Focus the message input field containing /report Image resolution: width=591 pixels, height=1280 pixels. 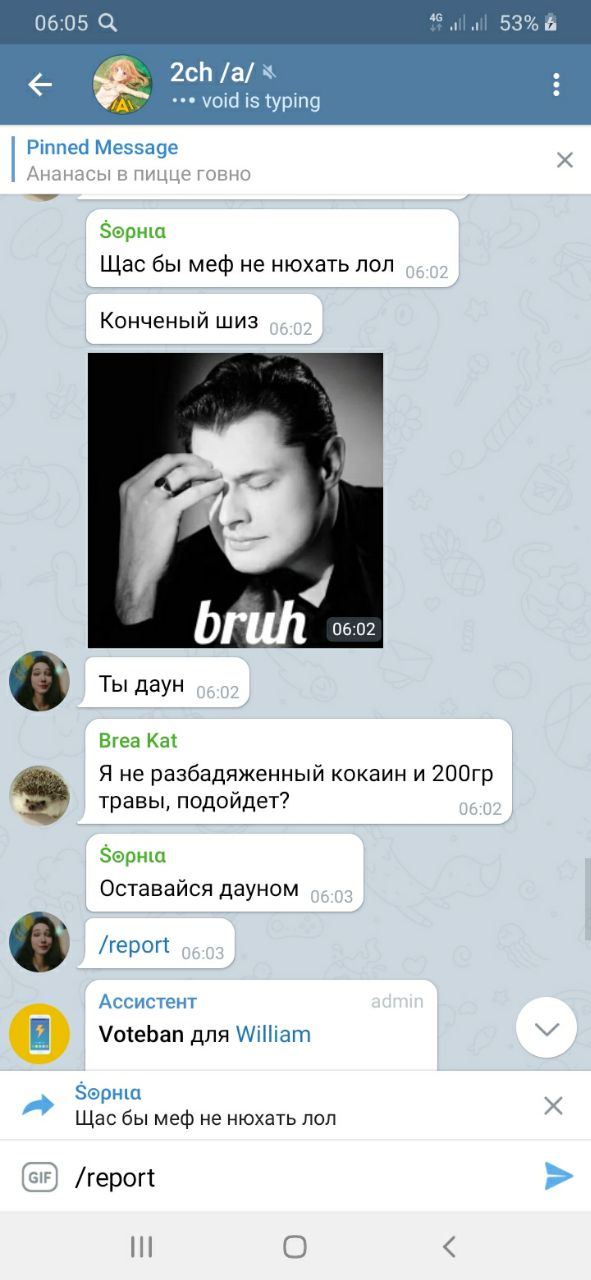pos(300,1177)
